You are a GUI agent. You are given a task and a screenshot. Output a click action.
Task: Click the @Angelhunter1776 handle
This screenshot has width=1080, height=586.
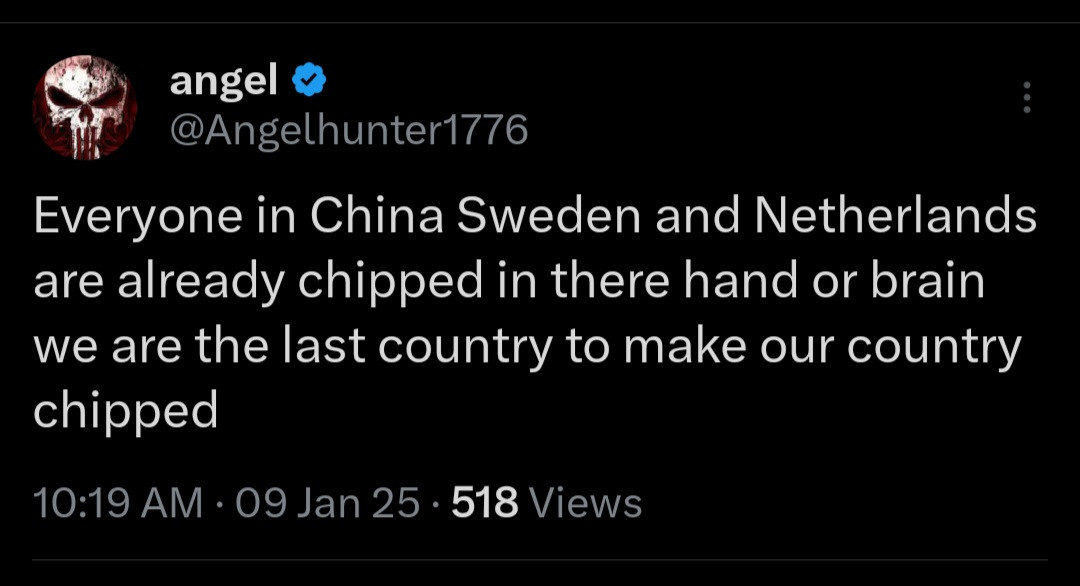click(x=349, y=129)
